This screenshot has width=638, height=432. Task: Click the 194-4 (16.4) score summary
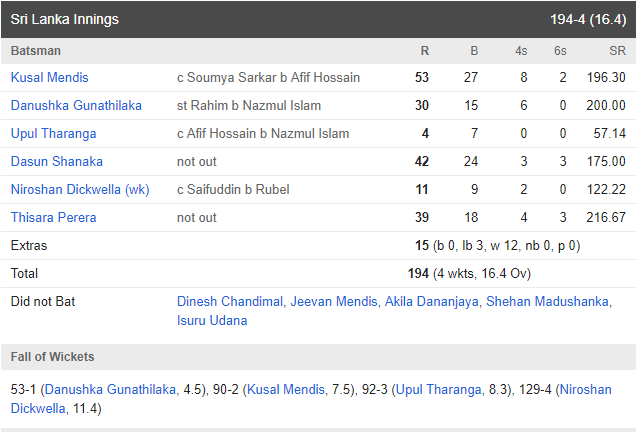[x=588, y=20]
